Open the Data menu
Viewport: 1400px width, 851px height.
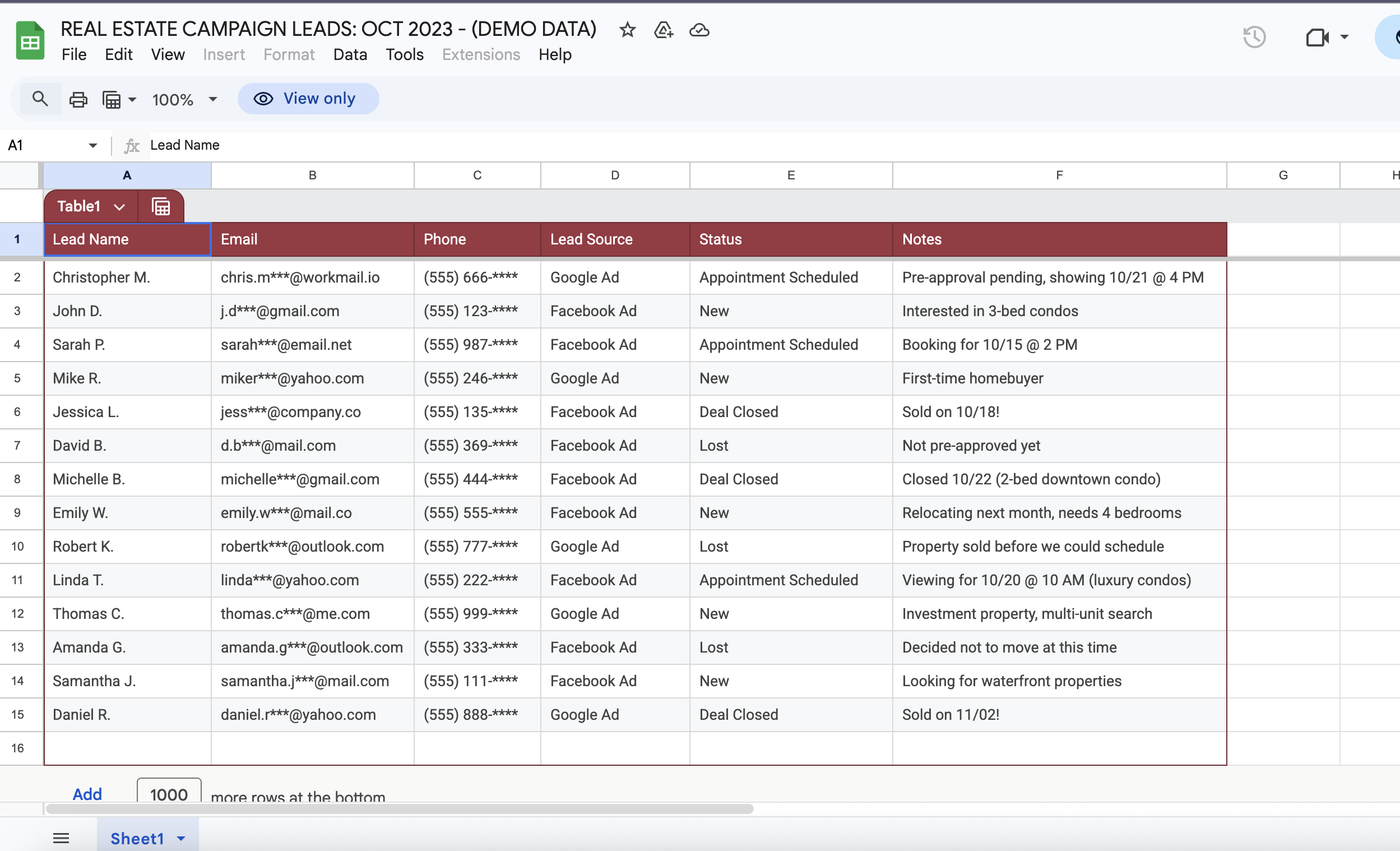click(x=350, y=54)
